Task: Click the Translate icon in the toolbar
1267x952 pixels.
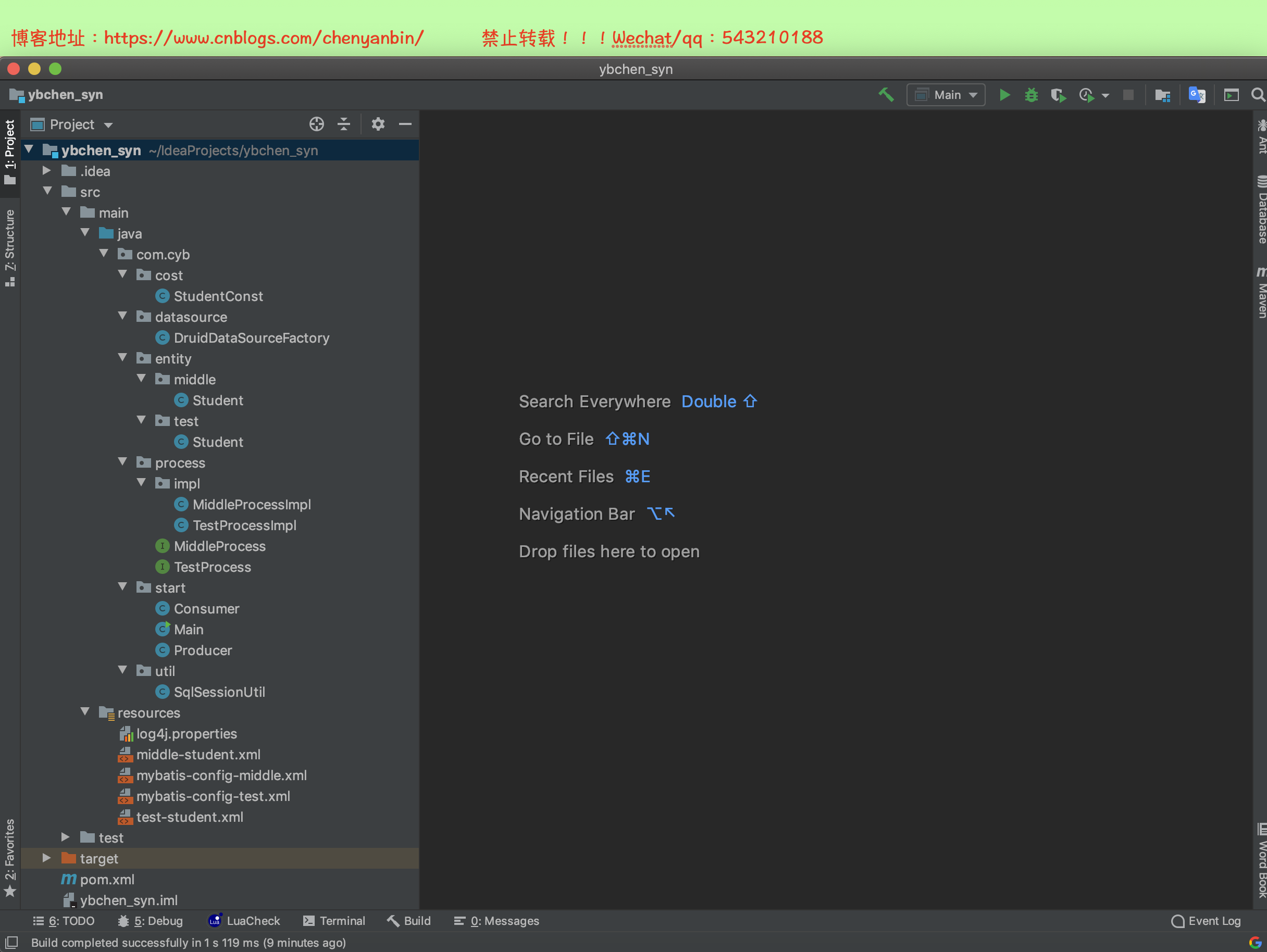Action: (1197, 95)
